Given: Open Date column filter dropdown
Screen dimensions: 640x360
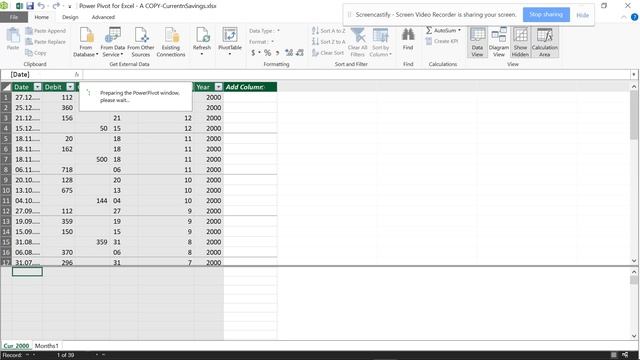Looking at the screenshot, I should pyautogui.click(x=38, y=87).
